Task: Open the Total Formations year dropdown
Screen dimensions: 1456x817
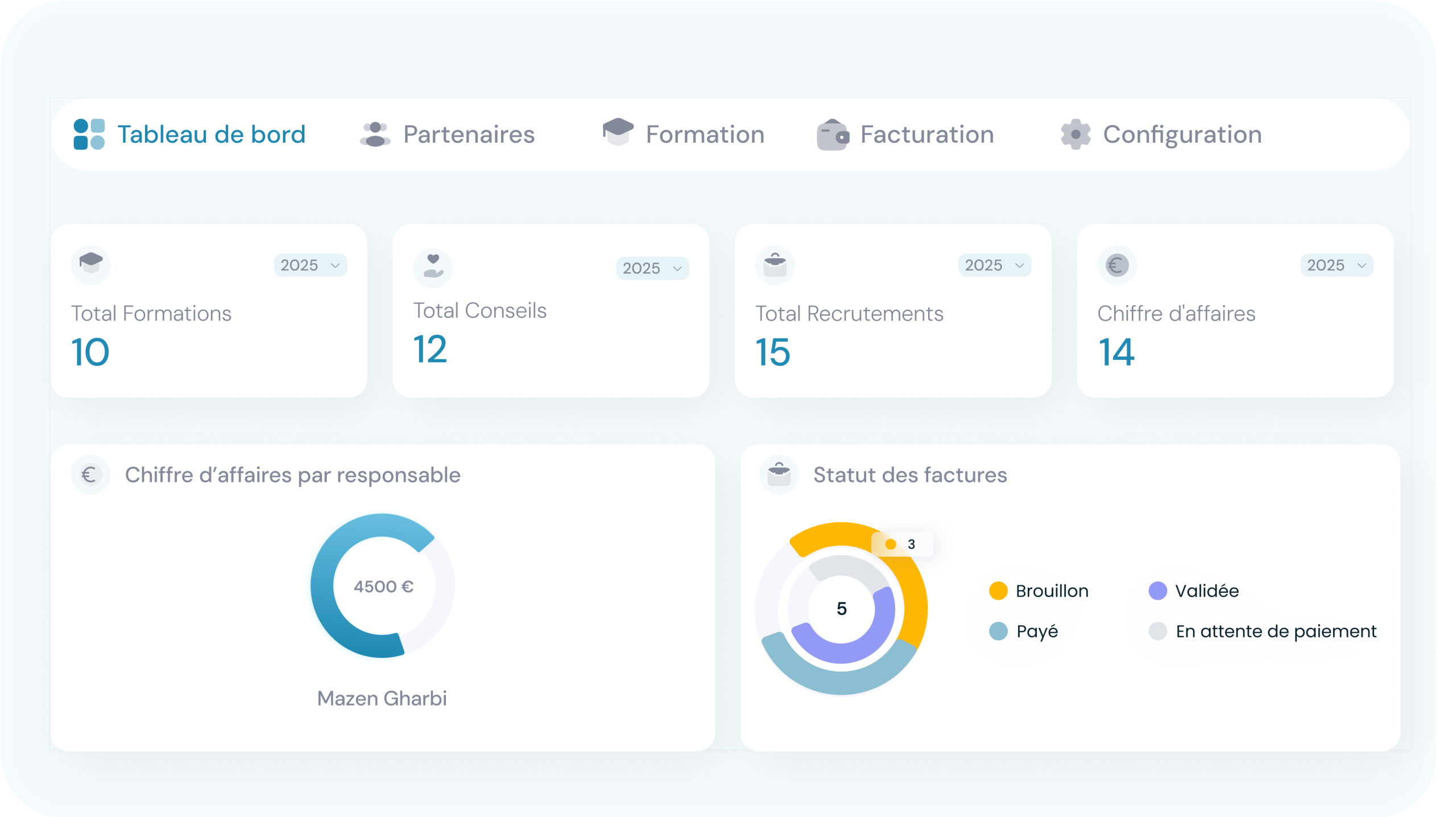Action: pos(310,266)
